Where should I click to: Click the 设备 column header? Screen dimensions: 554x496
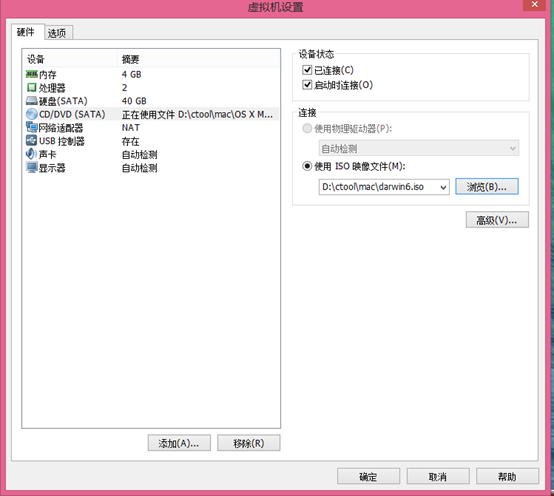(71, 59)
